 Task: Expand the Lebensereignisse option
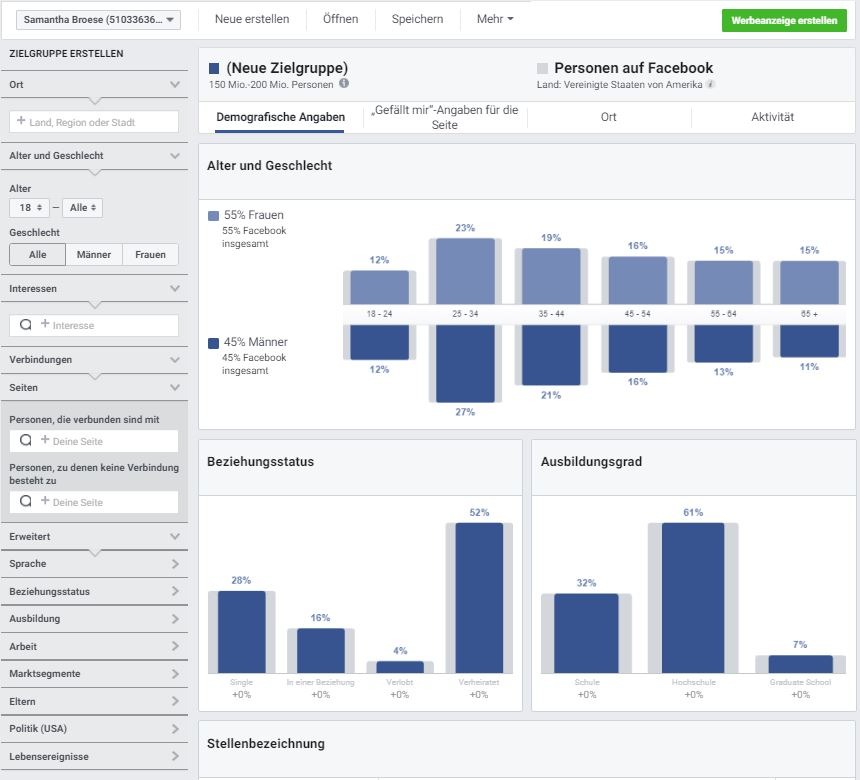(94, 756)
